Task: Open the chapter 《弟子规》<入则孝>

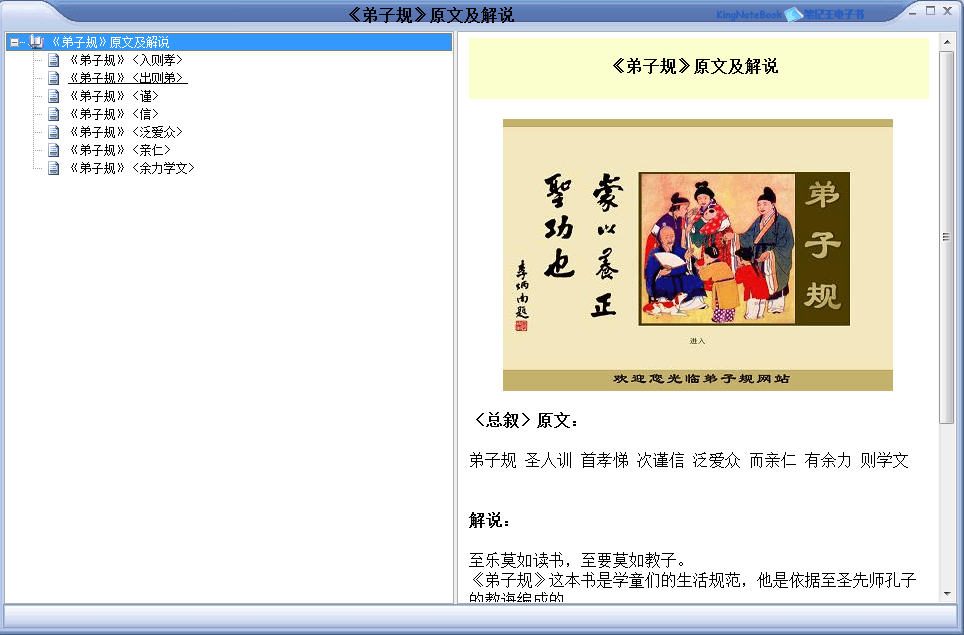Action: coord(126,60)
